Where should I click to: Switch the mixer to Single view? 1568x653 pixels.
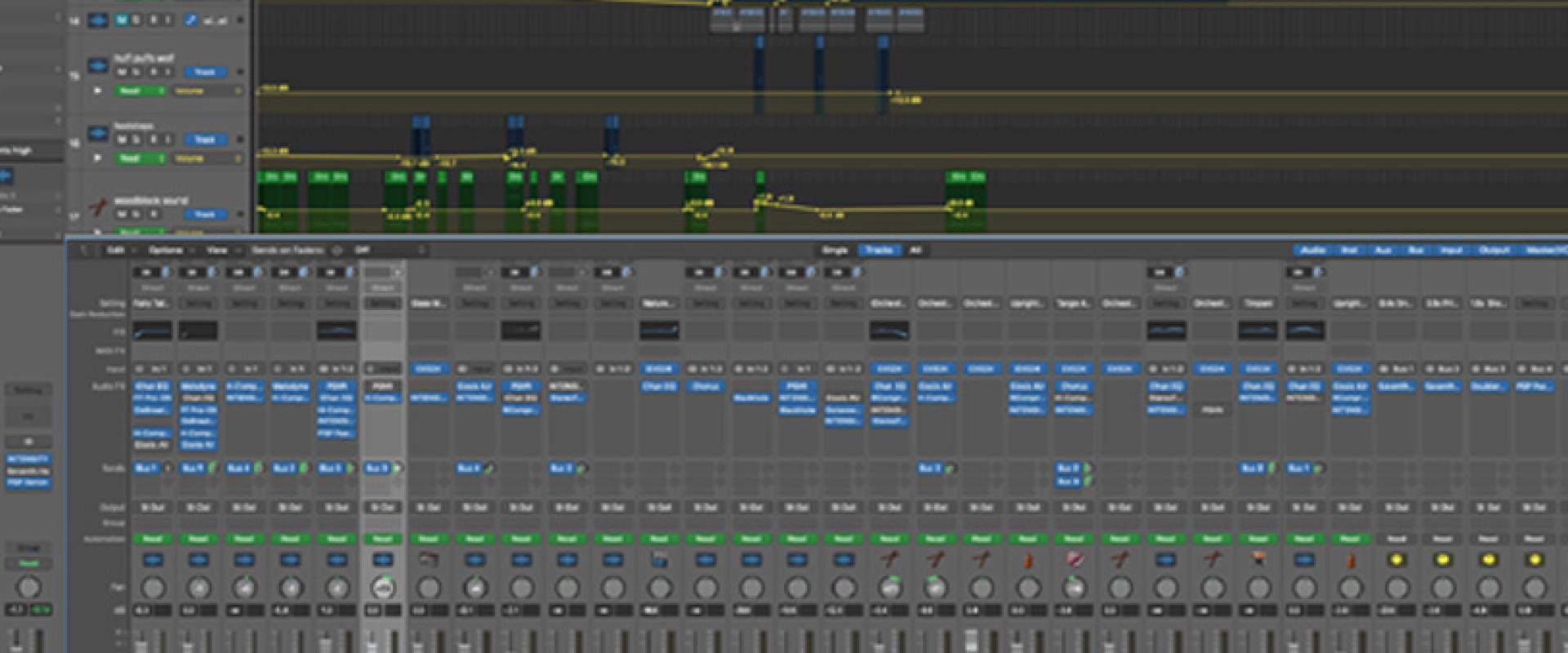(835, 250)
